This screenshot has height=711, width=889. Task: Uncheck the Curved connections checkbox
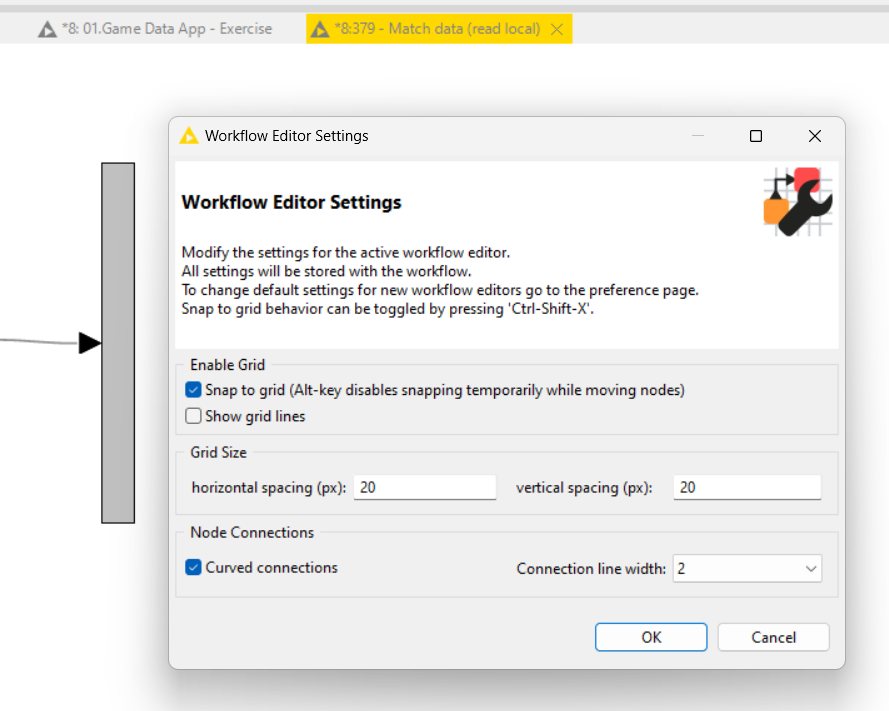pyautogui.click(x=193, y=568)
